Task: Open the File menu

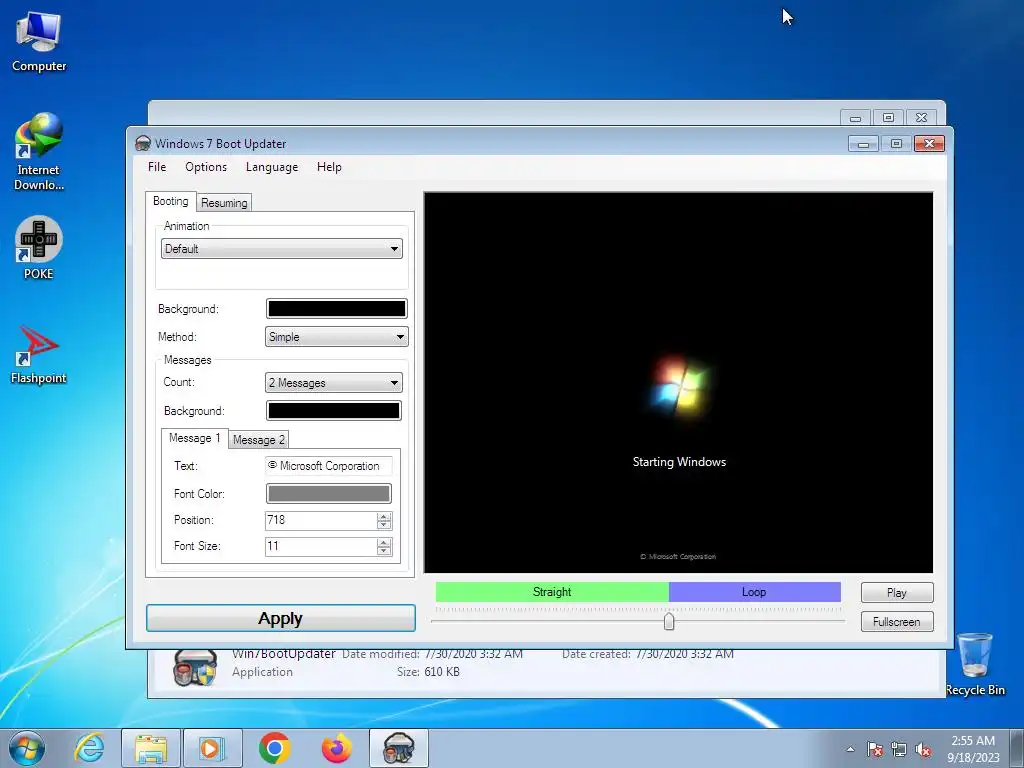Action: point(157,167)
